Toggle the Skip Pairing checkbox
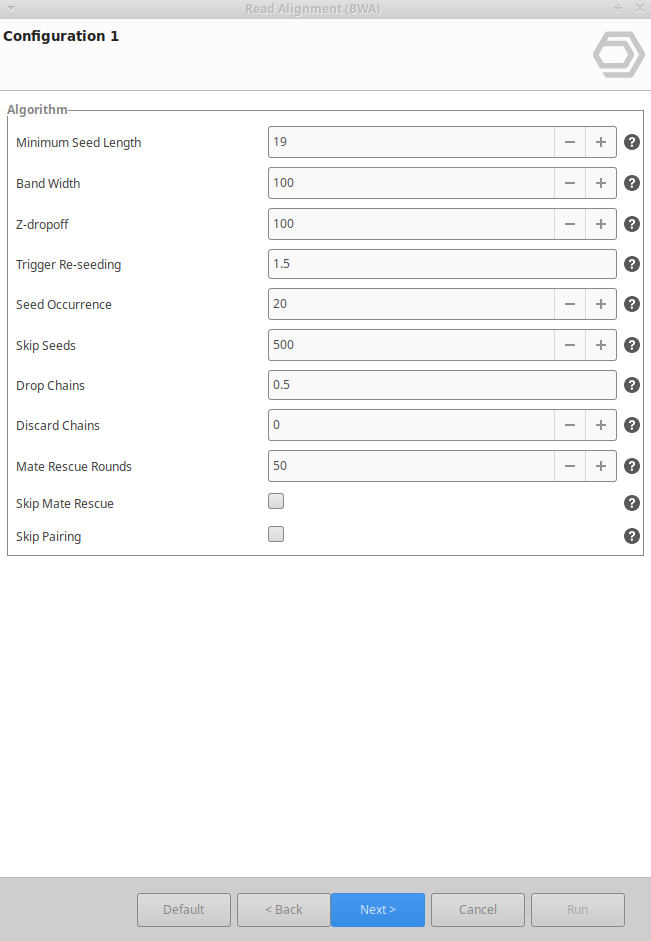 pos(275,534)
